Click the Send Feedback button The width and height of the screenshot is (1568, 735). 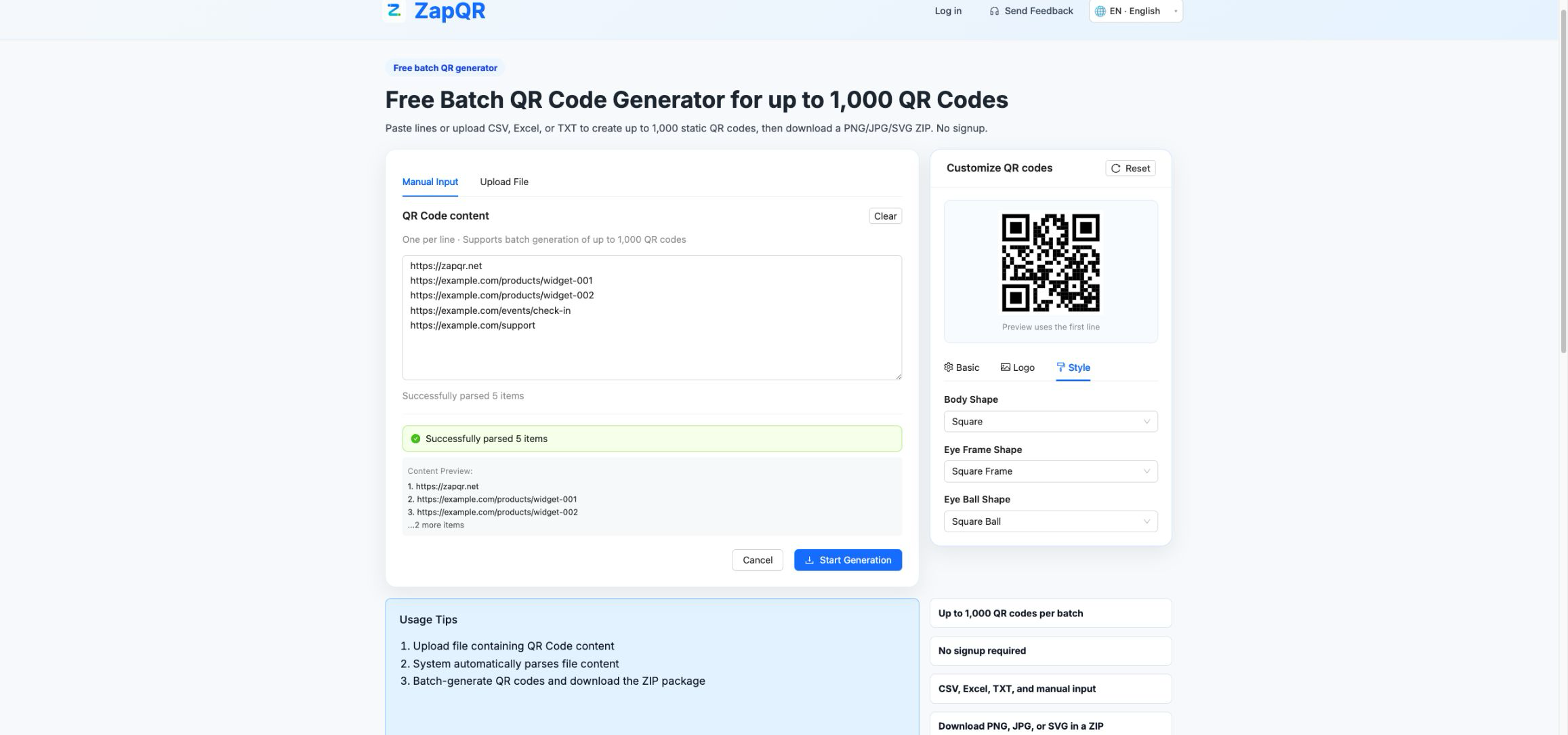pyautogui.click(x=1031, y=11)
